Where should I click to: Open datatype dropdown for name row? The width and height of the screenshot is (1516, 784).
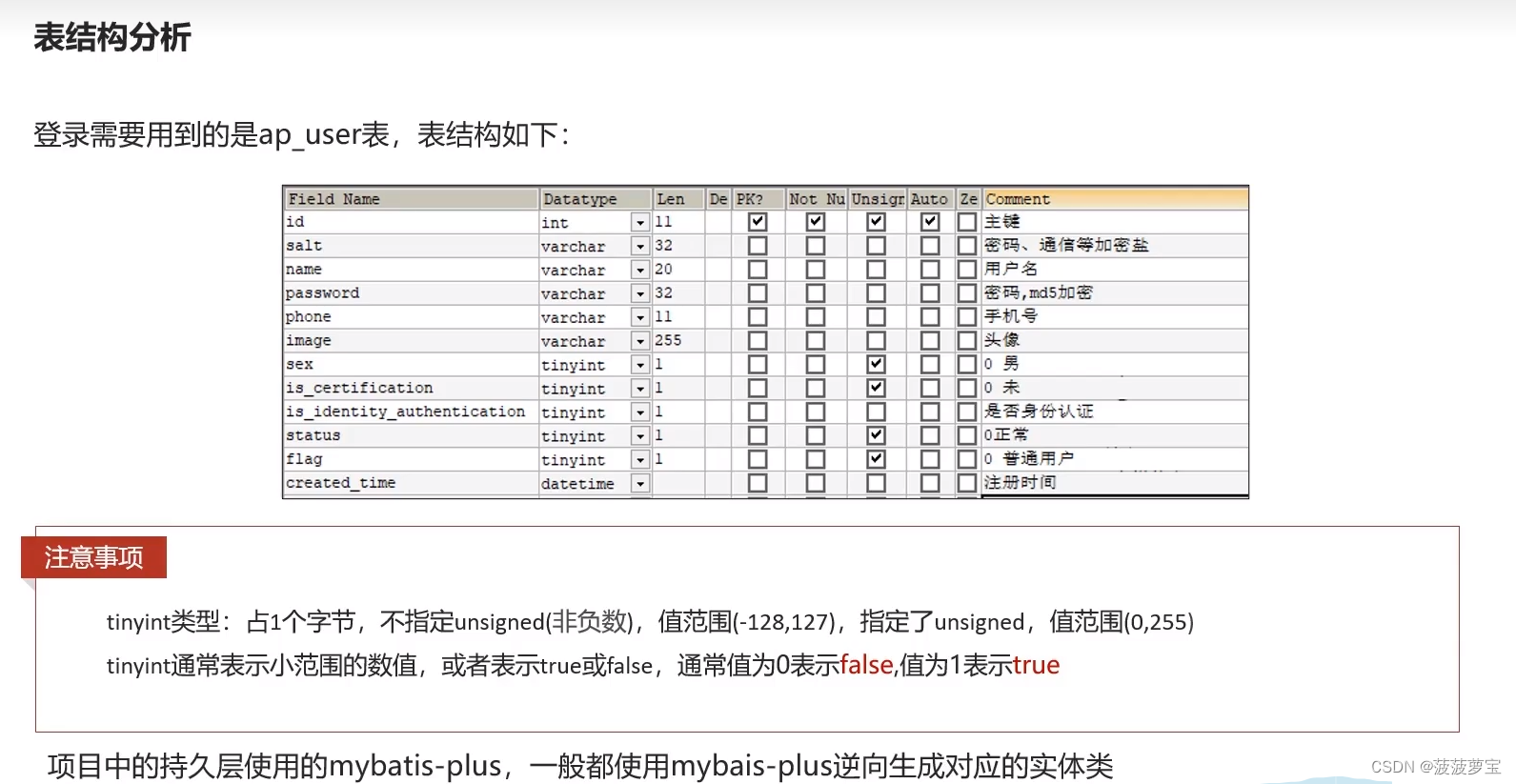pyautogui.click(x=640, y=271)
